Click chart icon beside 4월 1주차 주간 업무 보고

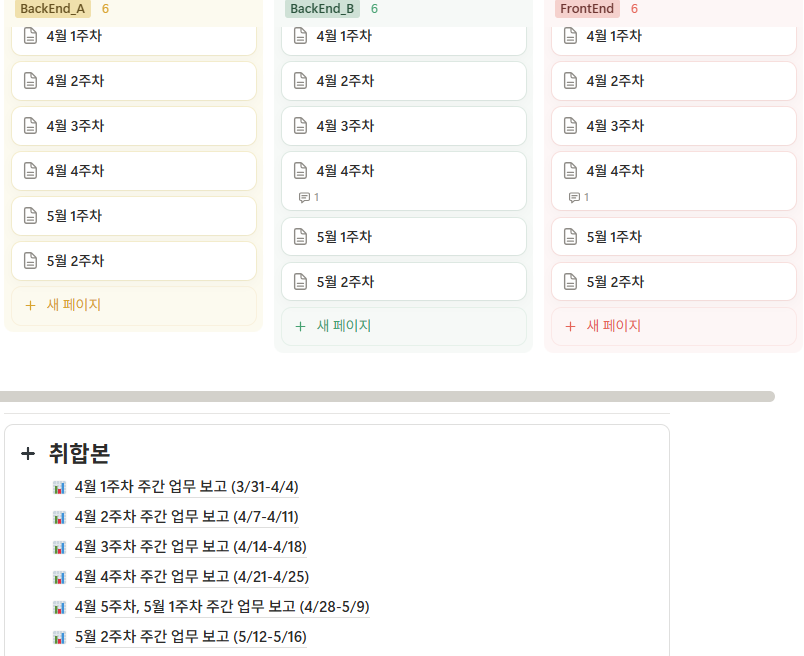[x=59, y=488]
